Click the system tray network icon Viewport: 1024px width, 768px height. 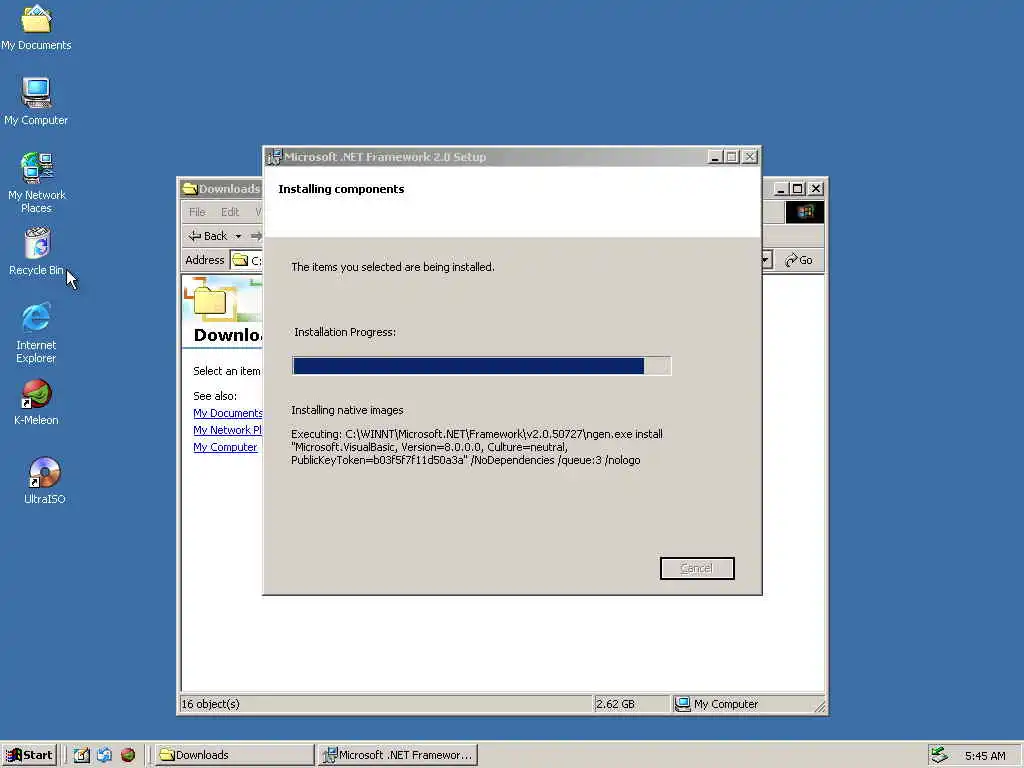coord(939,755)
